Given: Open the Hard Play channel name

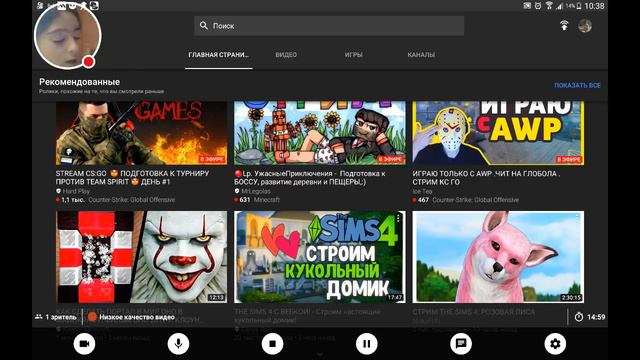Looking at the screenshot, I should point(76,191).
